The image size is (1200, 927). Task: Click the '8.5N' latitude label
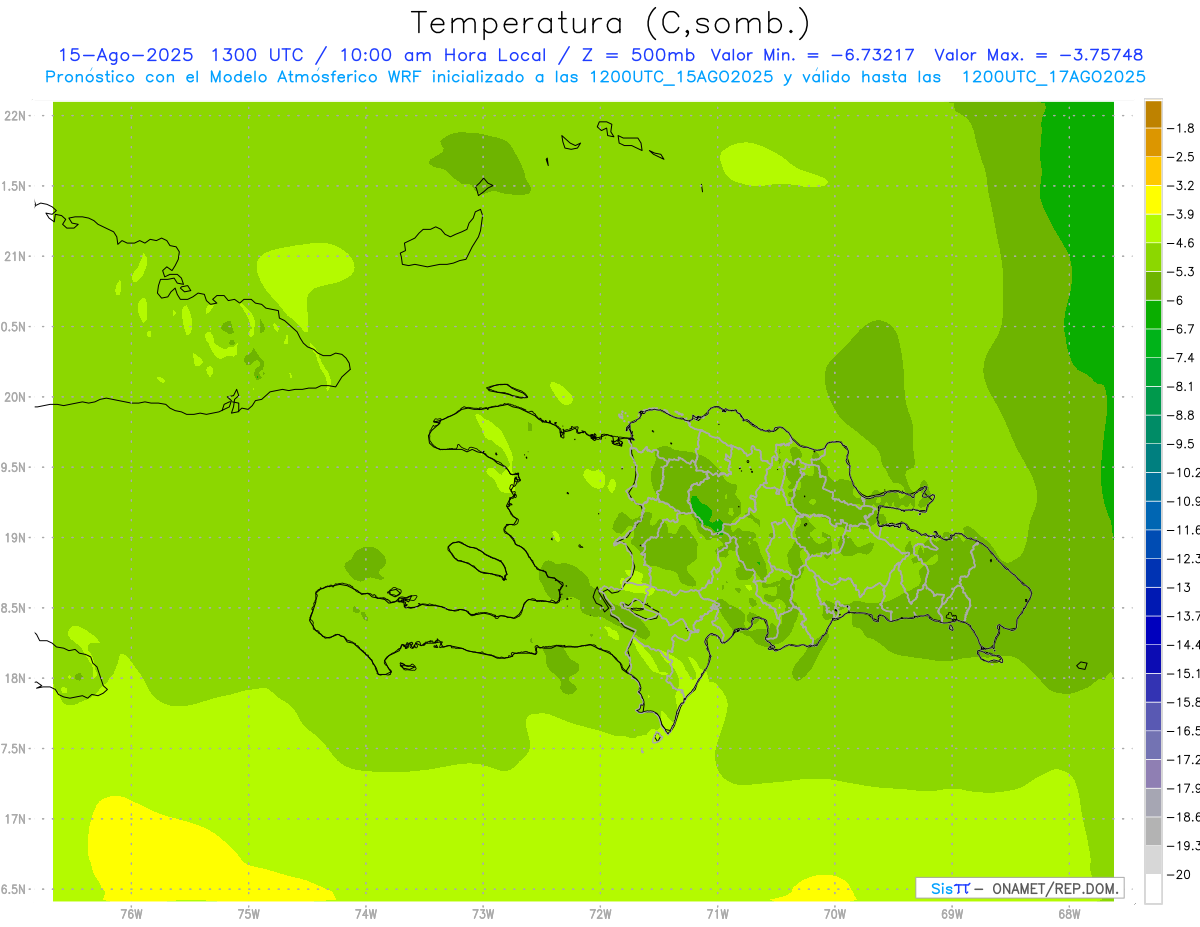(x=15, y=608)
